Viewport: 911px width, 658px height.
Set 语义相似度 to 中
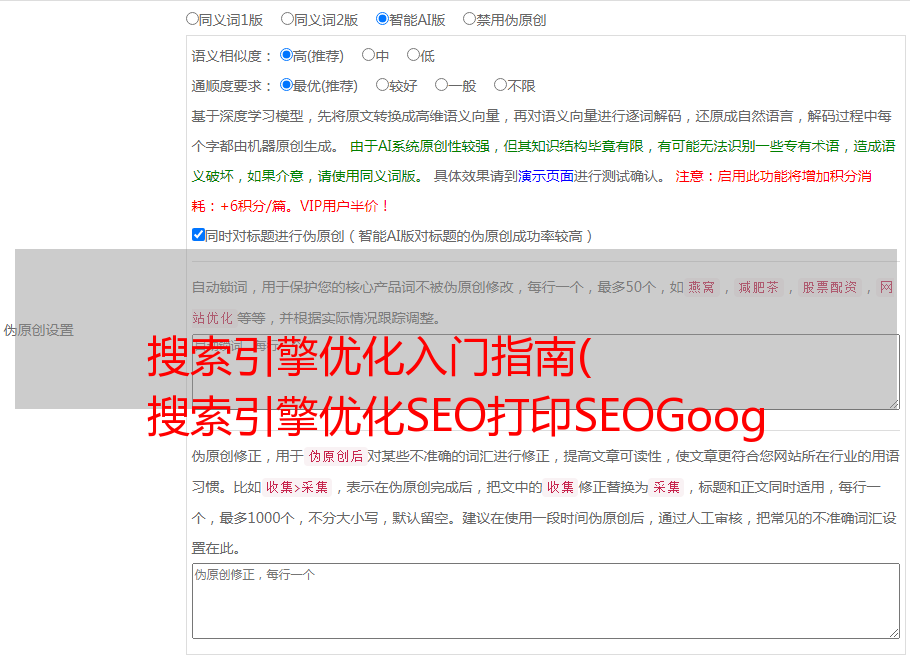click(368, 55)
